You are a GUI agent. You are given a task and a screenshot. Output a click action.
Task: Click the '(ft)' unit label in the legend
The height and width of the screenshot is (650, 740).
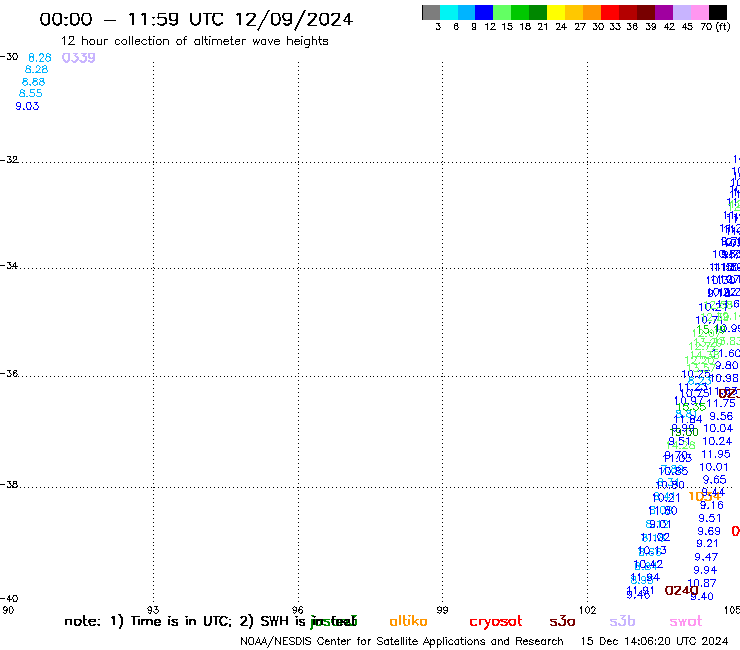723,26
